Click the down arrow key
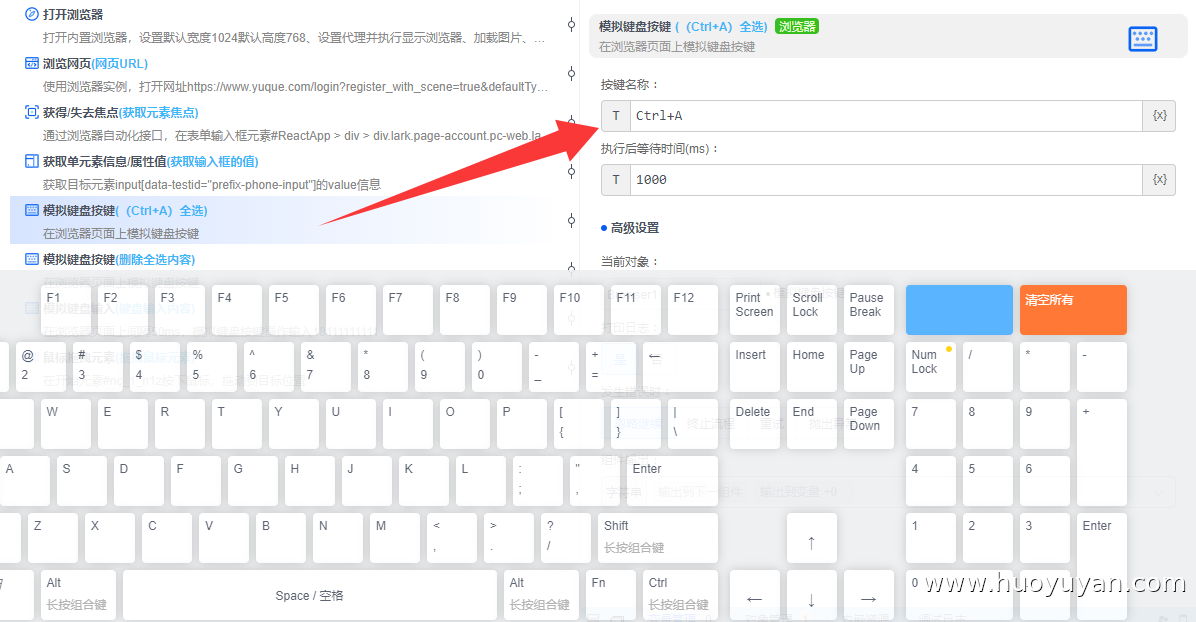This screenshot has height=622, width=1196. (812, 595)
